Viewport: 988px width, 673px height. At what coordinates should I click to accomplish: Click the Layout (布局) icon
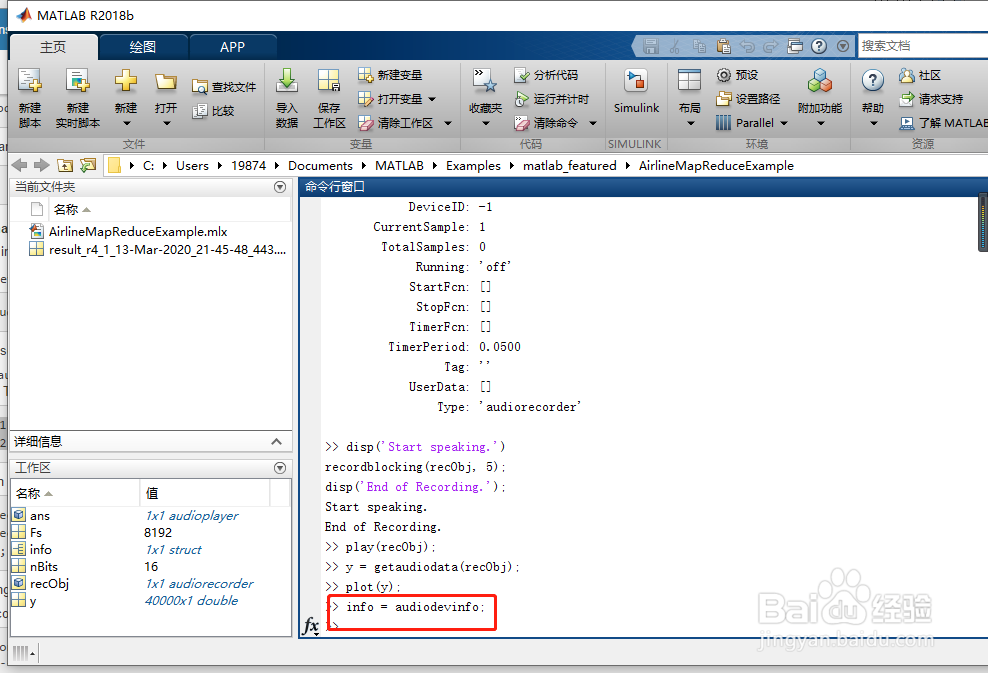pos(689,81)
